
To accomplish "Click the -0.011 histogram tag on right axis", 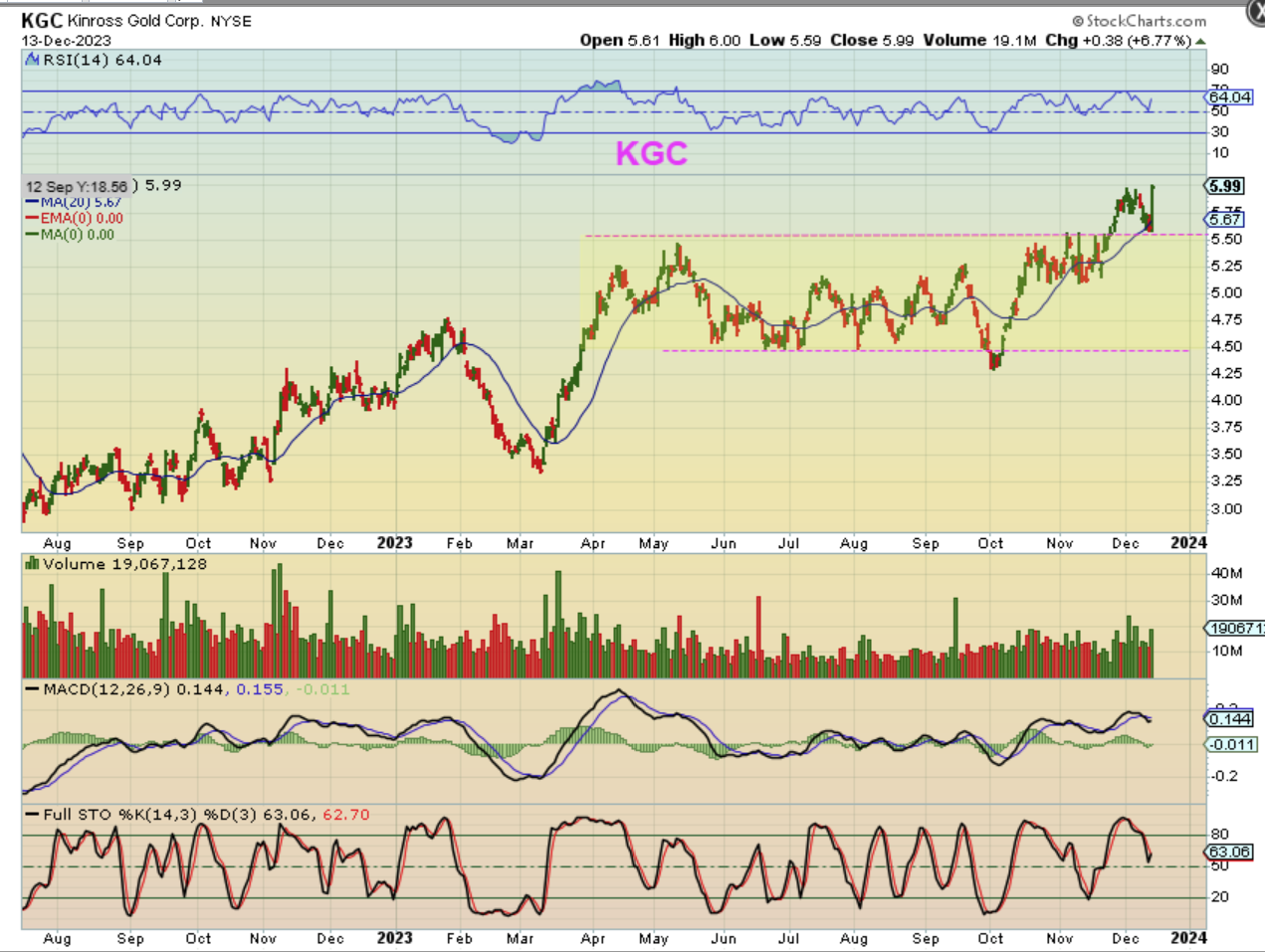I will coord(1232,745).
